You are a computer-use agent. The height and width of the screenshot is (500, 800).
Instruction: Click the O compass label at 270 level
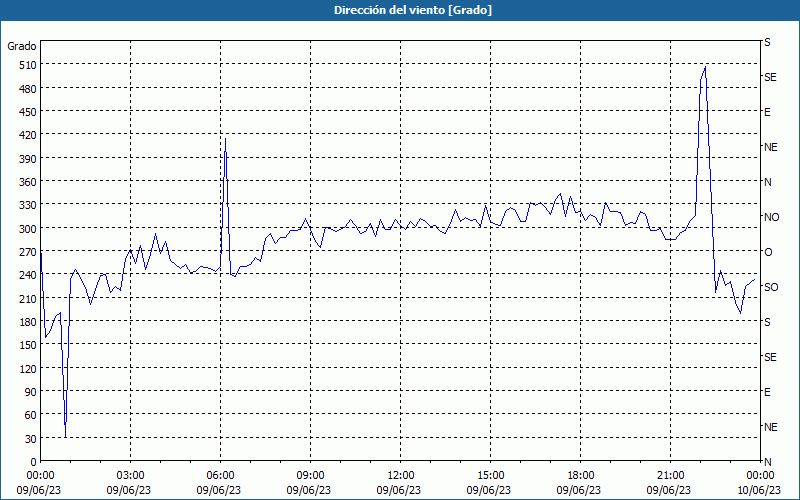click(x=768, y=253)
